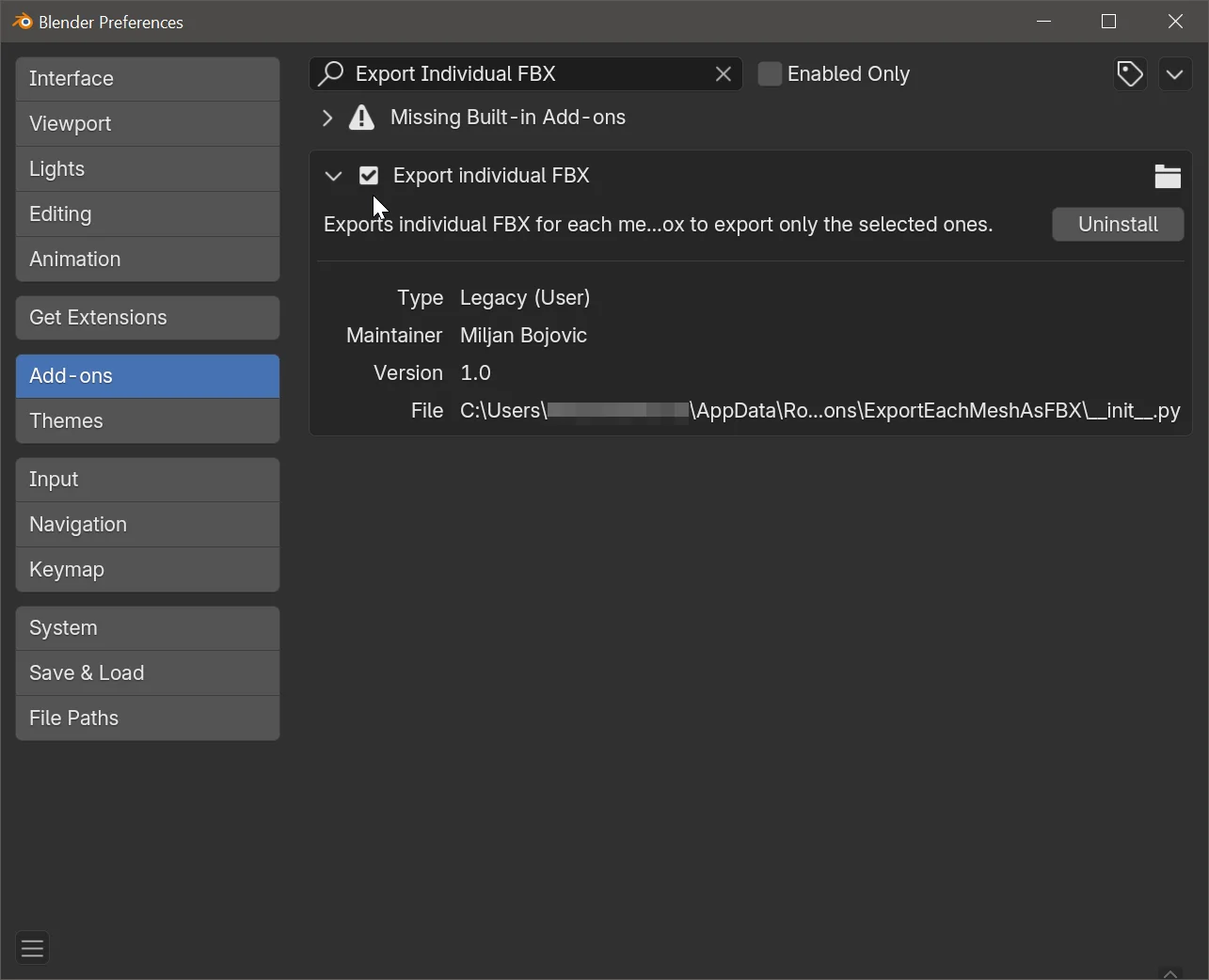The image size is (1209, 980).
Task: Collapse the Export individual FBX details
Action: pos(333,176)
